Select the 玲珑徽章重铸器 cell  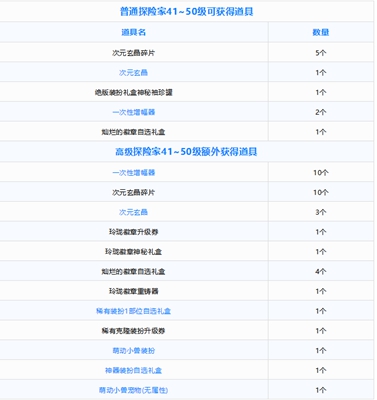point(133,291)
